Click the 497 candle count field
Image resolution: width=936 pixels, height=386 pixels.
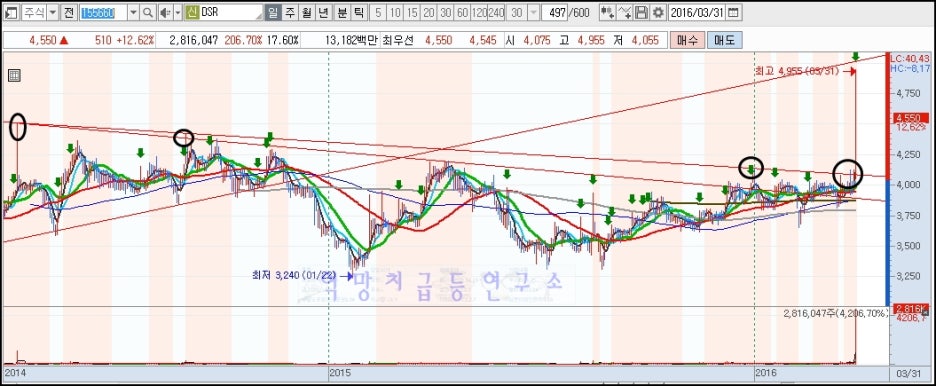[556, 12]
